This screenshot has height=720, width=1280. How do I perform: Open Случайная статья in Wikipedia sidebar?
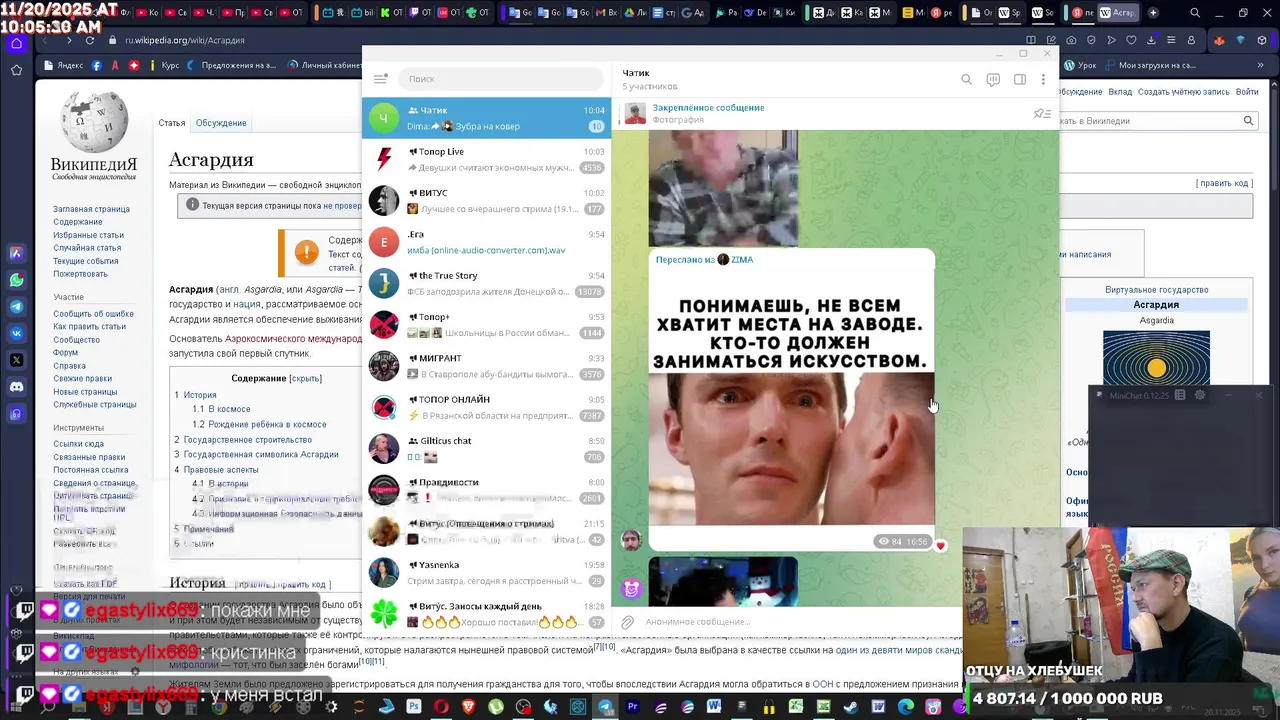87,248
